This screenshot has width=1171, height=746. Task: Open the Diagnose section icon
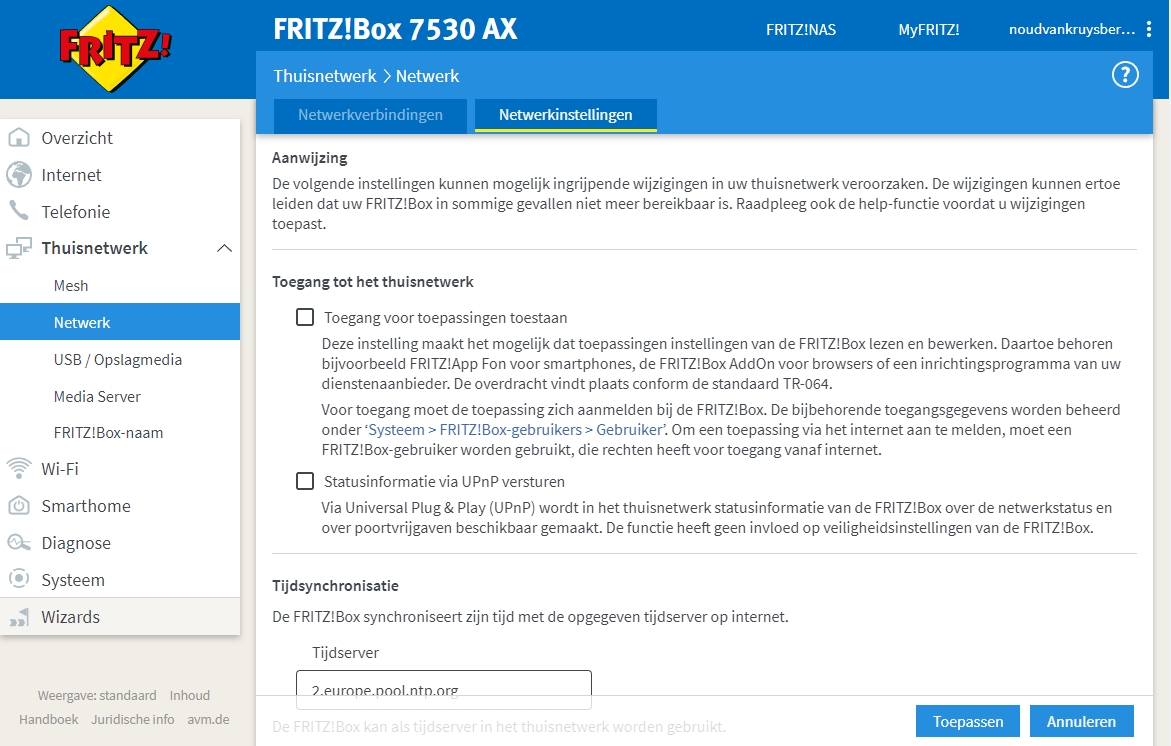coord(18,542)
